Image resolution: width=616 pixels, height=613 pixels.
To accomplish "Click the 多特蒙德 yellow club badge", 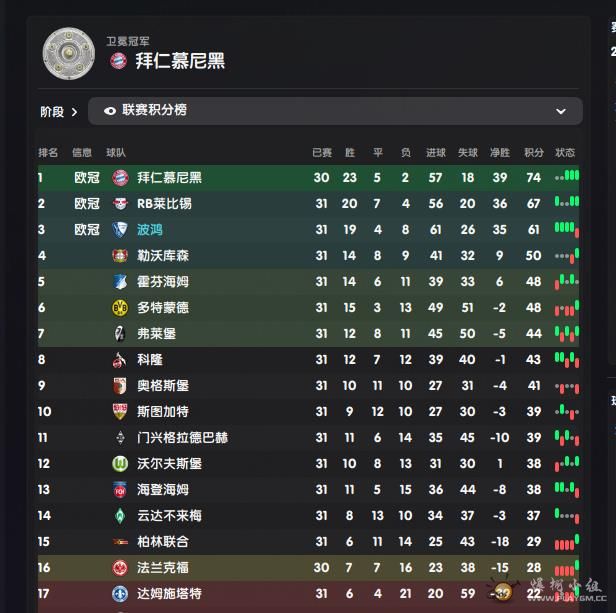I will tap(120, 308).
